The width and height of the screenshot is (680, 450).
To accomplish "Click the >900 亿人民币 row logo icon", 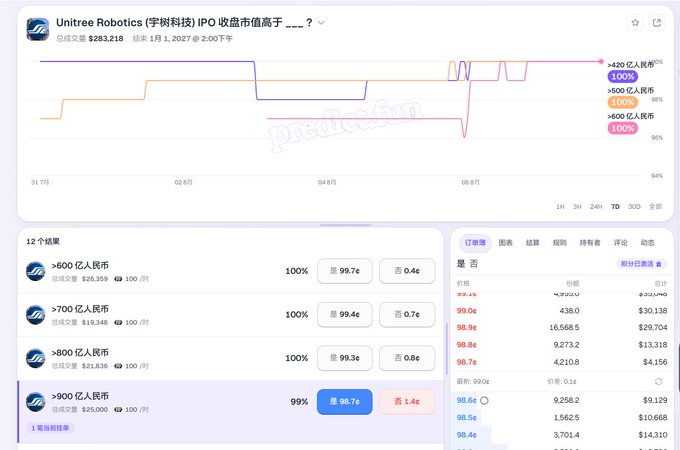I will (36, 402).
